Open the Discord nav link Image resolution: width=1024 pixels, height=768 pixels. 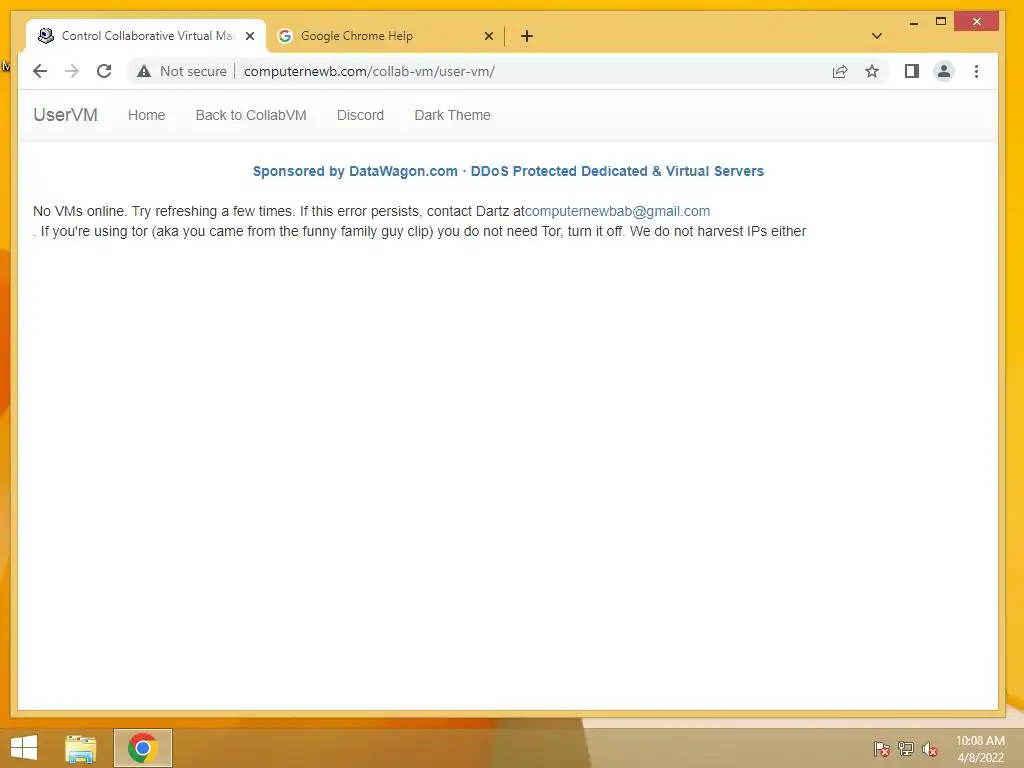tap(360, 115)
